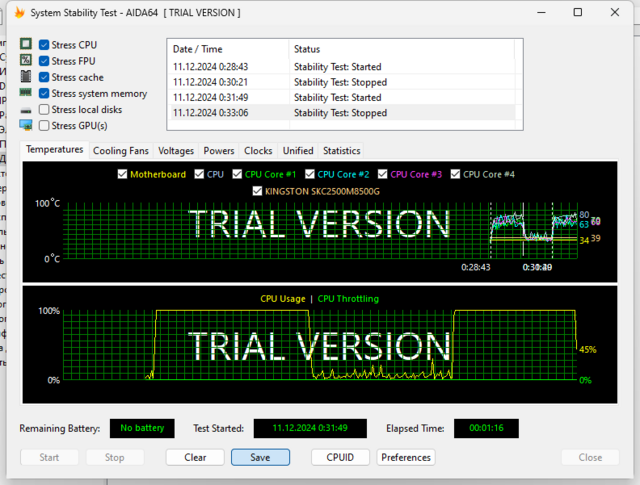Select the Temperatures tab
This screenshot has width=640, height=485.
tap(55, 150)
